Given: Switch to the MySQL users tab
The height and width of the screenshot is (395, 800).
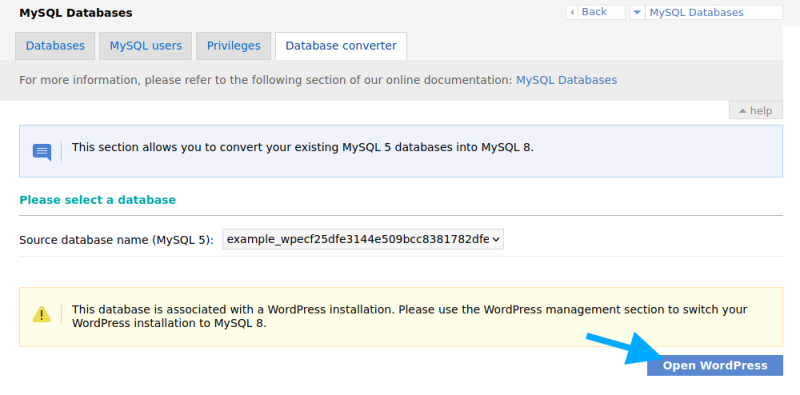Looking at the screenshot, I should pos(145,46).
